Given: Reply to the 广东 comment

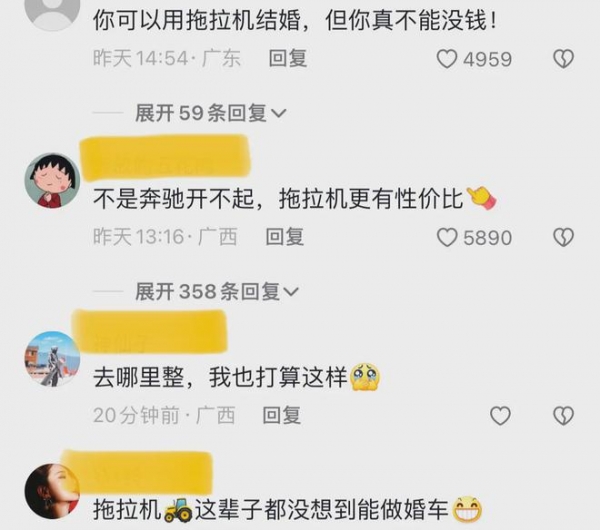Looking at the screenshot, I should click(x=288, y=59).
